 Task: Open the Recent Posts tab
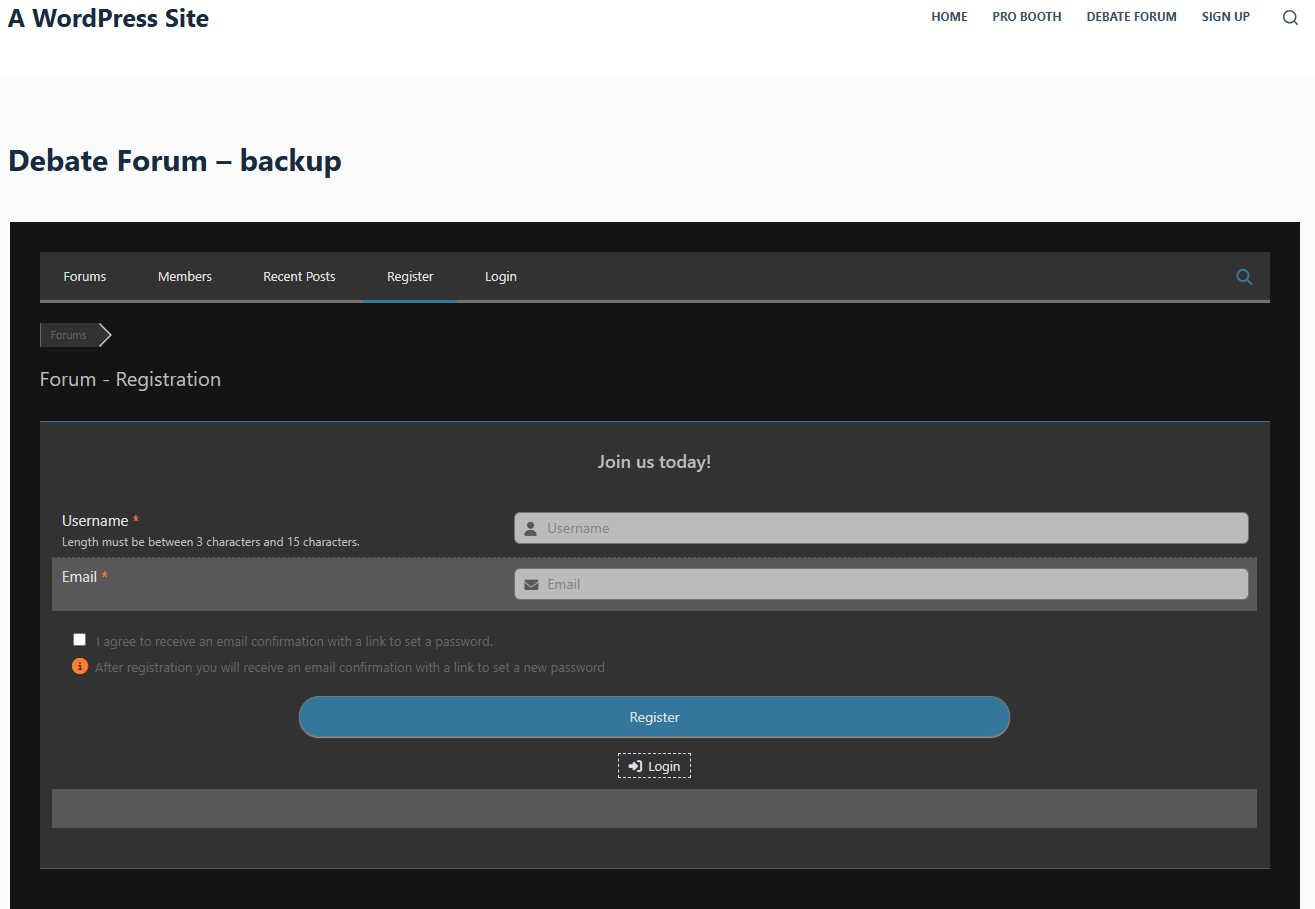click(x=299, y=277)
